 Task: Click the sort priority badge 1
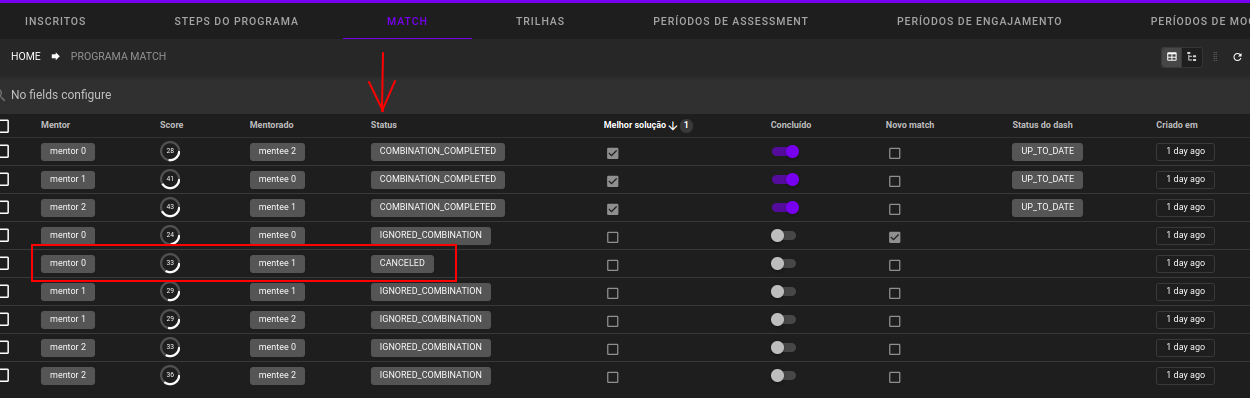click(687, 126)
